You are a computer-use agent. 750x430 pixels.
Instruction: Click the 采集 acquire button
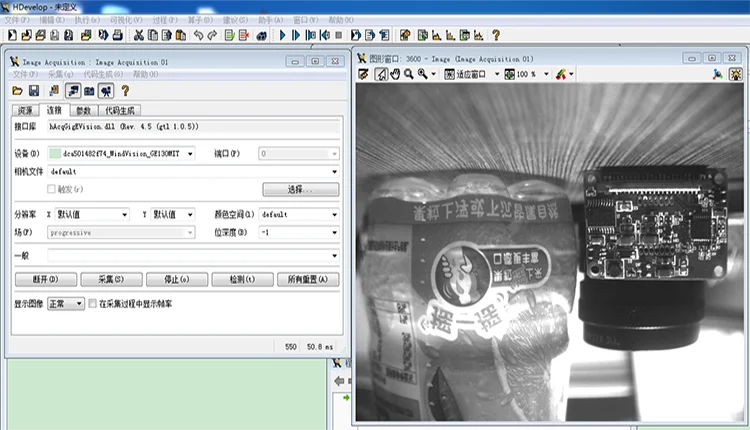[x=111, y=279]
